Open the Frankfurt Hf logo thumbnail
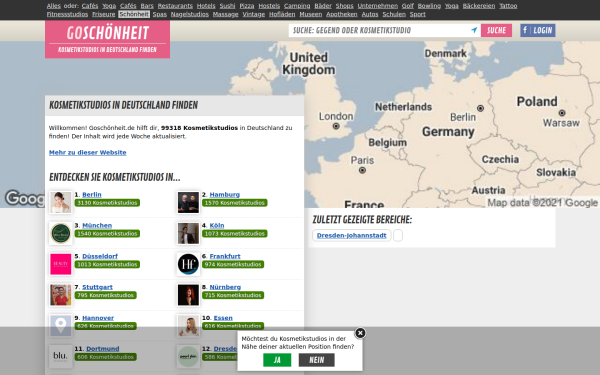This screenshot has height=375, width=600. (188, 264)
